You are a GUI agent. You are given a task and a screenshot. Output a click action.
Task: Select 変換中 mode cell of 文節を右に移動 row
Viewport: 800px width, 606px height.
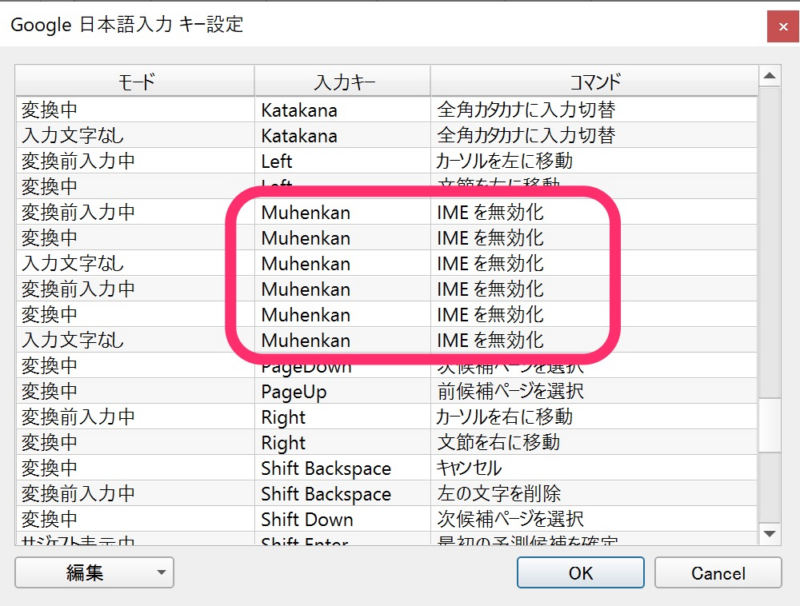tap(135, 442)
